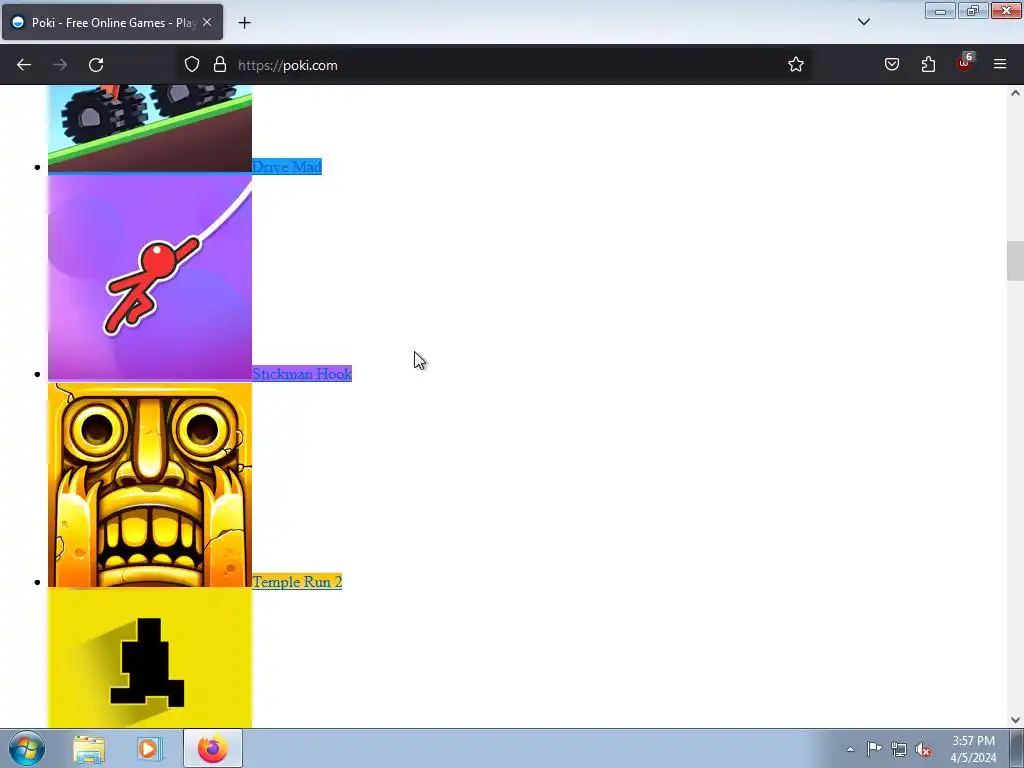The width and height of the screenshot is (1024, 768).
Task: Open the clock showing 3:57 PM
Action: point(973,749)
